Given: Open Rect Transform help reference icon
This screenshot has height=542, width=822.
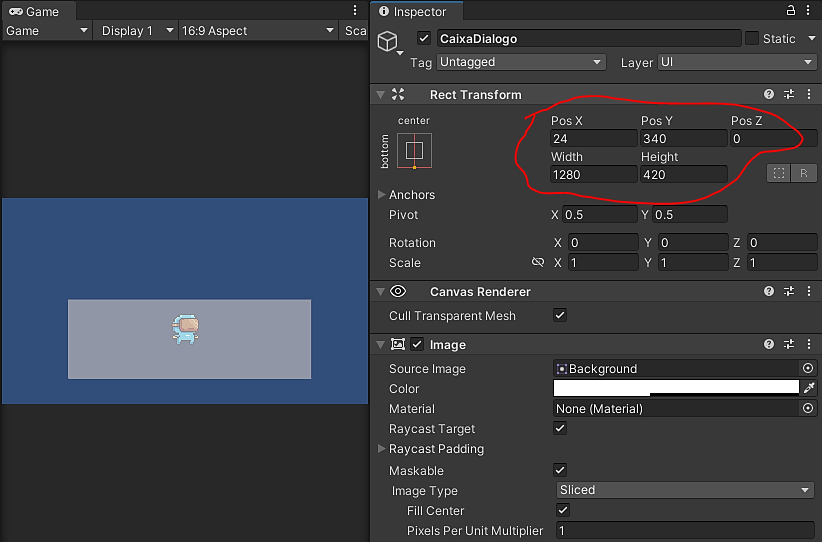Looking at the screenshot, I should [769, 94].
